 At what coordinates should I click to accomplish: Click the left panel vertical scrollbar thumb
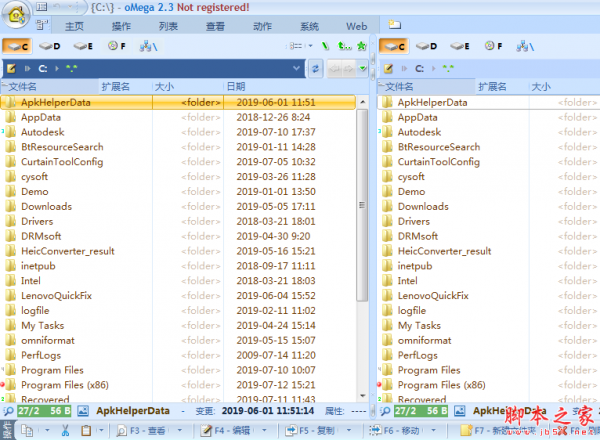(x=362, y=205)
